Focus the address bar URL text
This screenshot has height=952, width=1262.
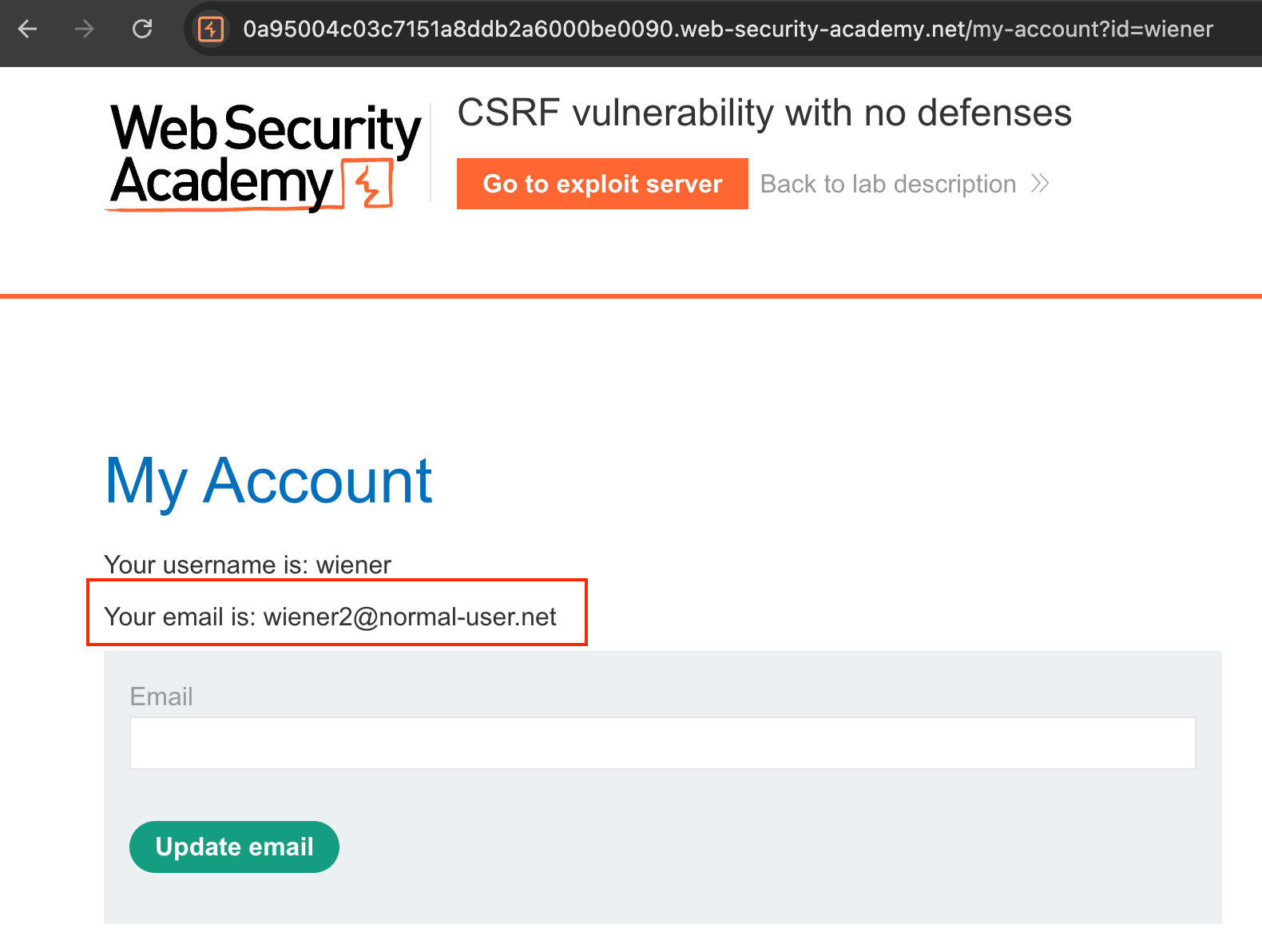coord(727,30)
